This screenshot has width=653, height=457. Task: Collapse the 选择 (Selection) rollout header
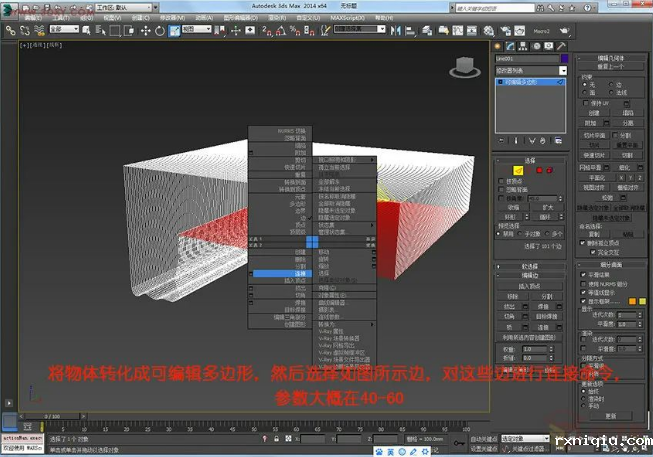coord(529,160)
